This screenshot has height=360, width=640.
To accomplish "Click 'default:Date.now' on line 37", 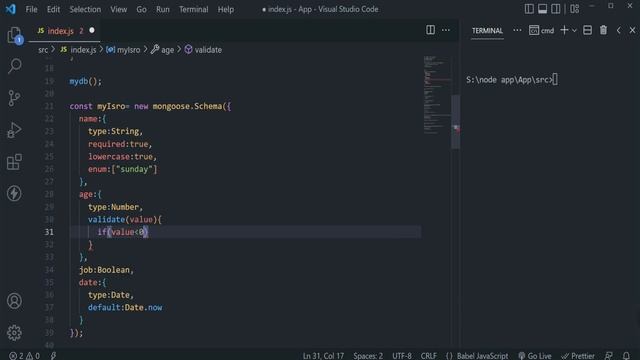I will (x=125, y=307).
